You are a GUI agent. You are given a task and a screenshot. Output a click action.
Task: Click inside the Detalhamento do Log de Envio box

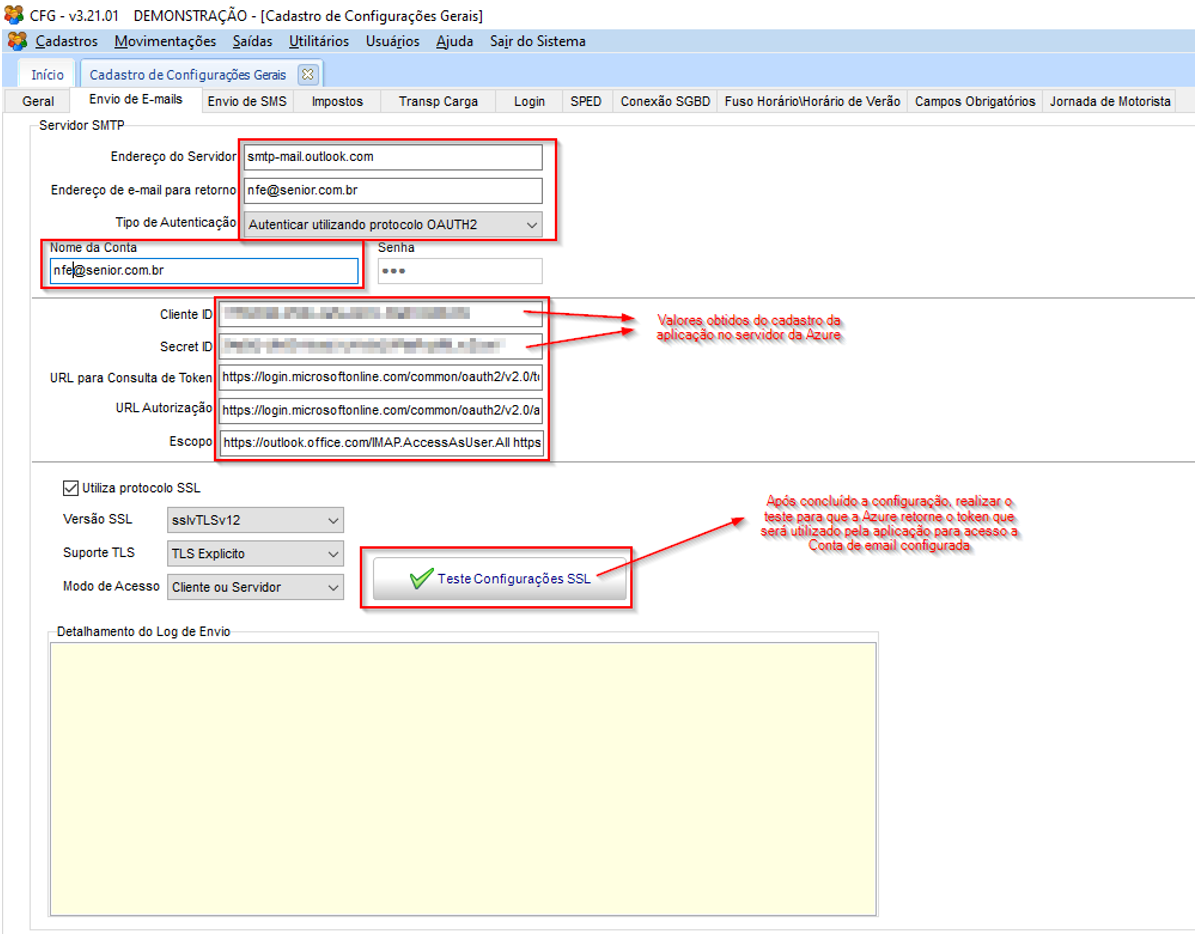coord(463,779)
